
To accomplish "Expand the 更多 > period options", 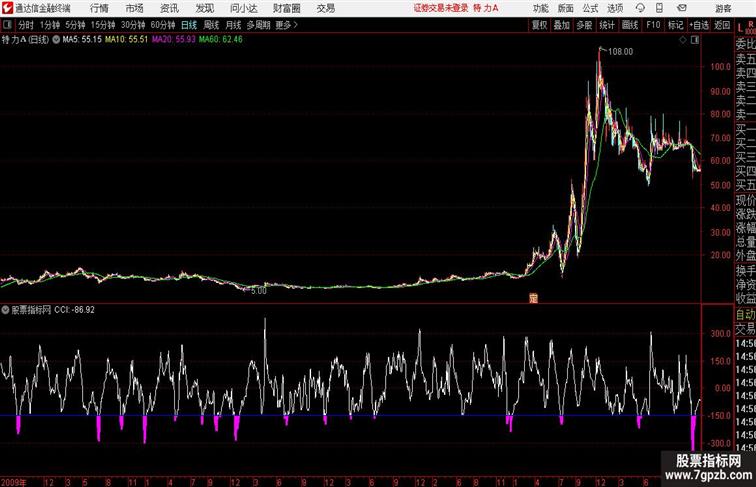I will 287,25.
